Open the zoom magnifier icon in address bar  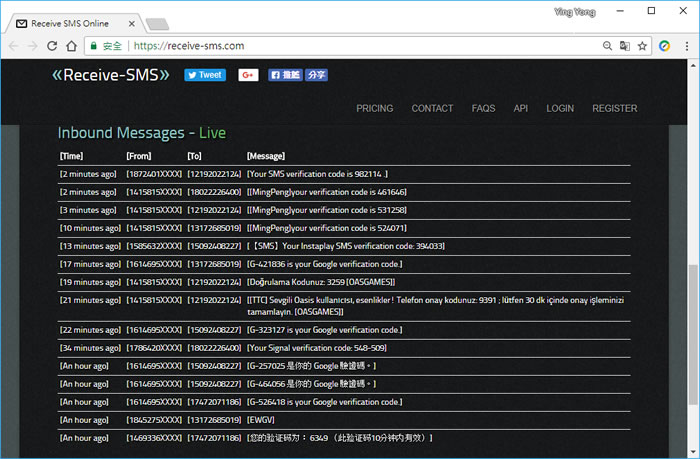[x=607, y=46]
